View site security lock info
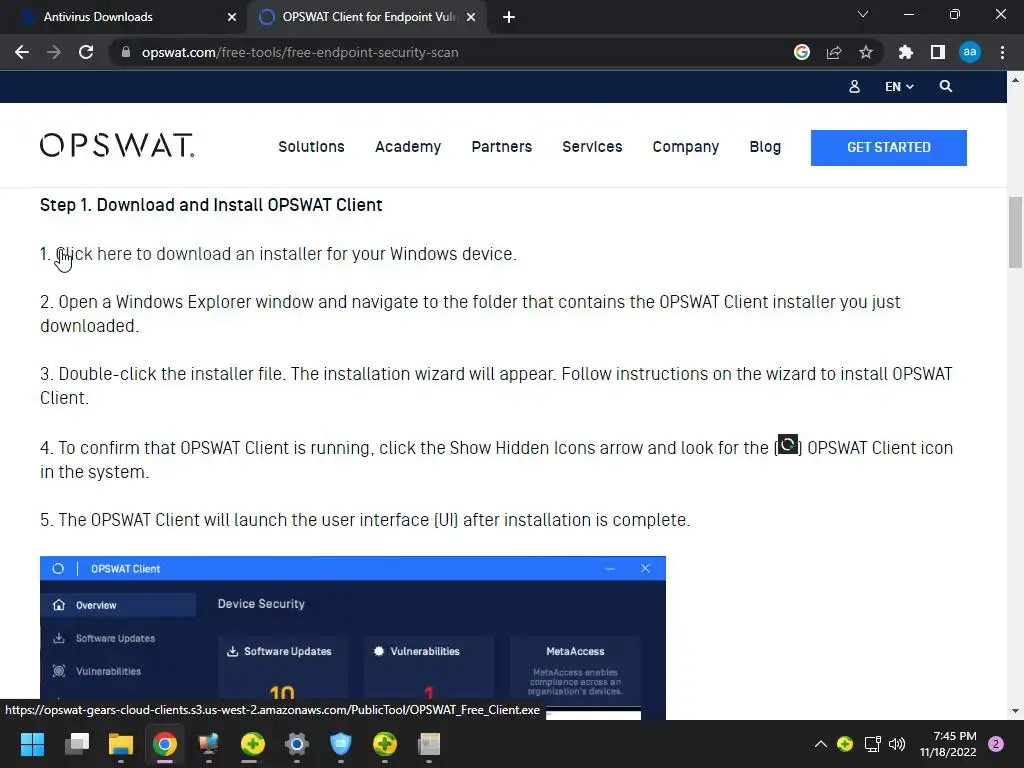 [126, 52]
